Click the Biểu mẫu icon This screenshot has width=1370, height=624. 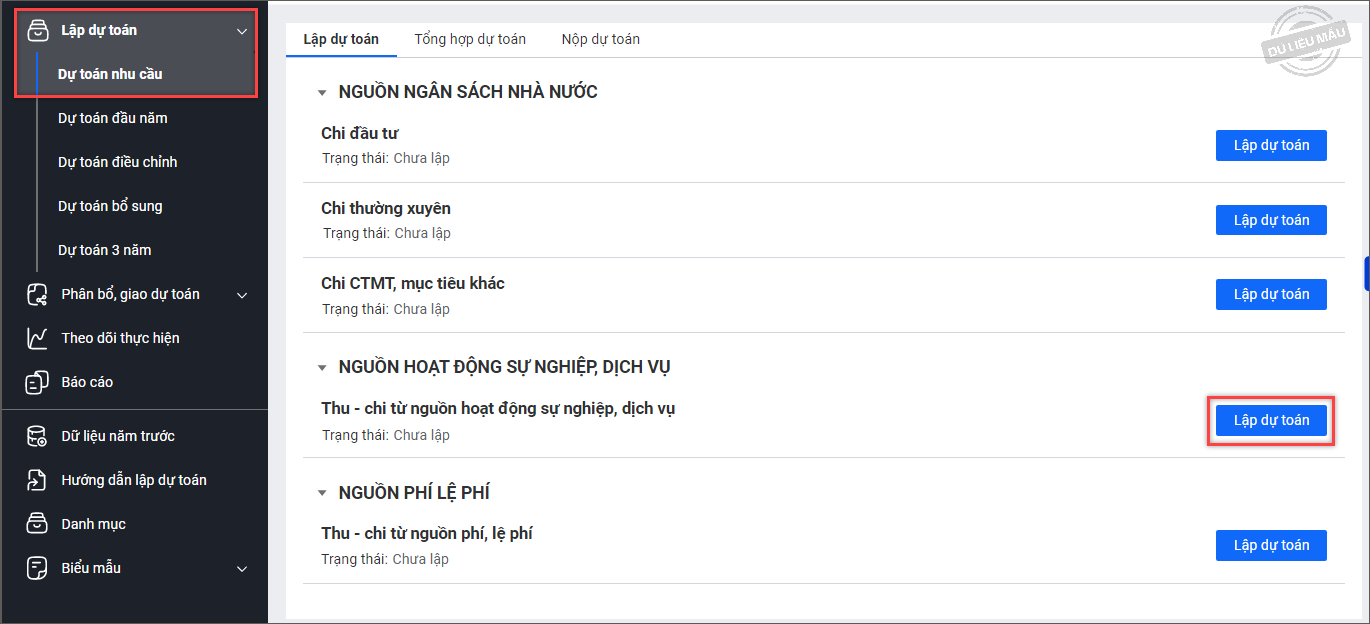(37, 568)
